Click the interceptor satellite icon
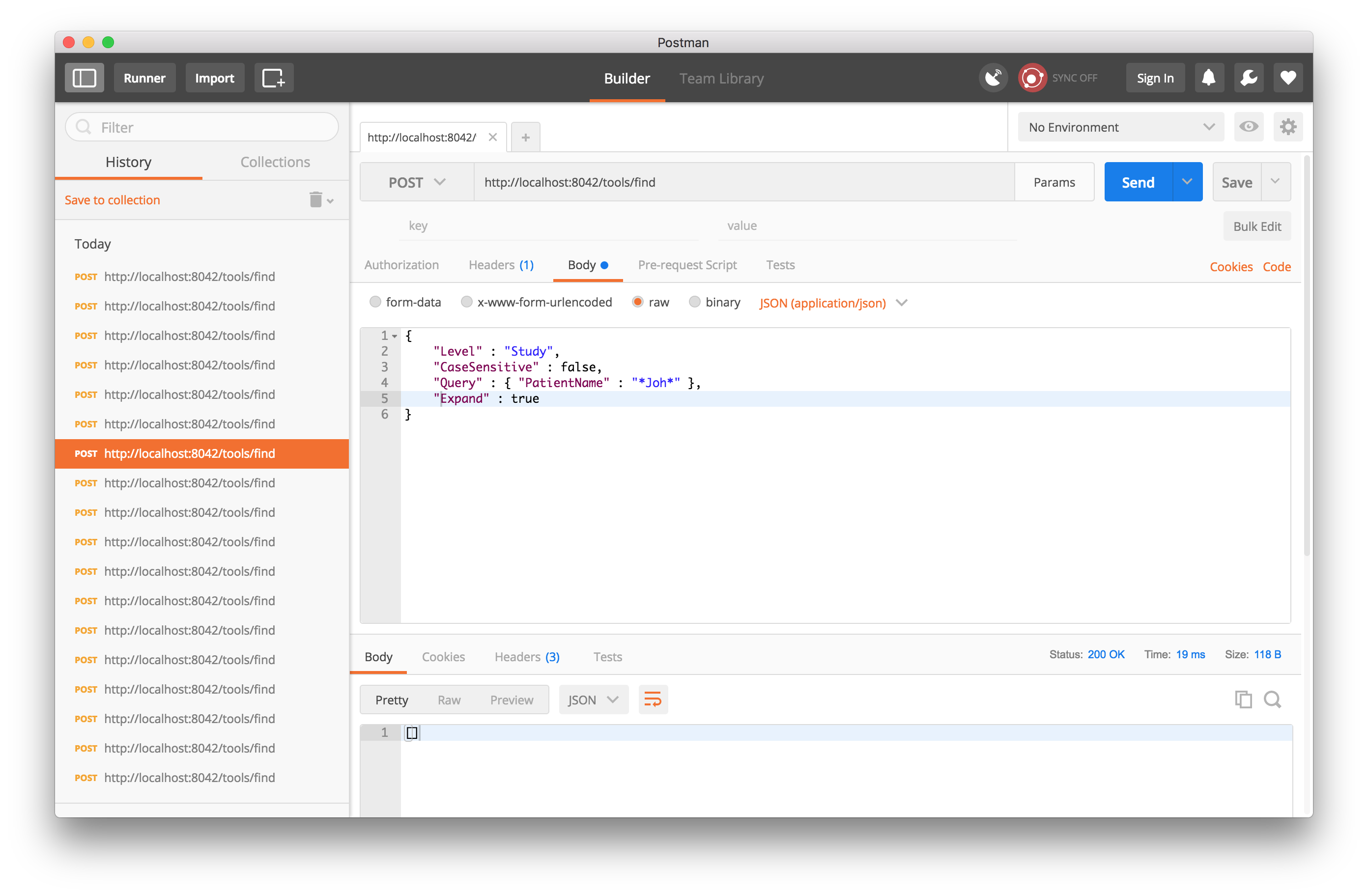The height and width of the screenshot is (896, 1368). point(993,78)
